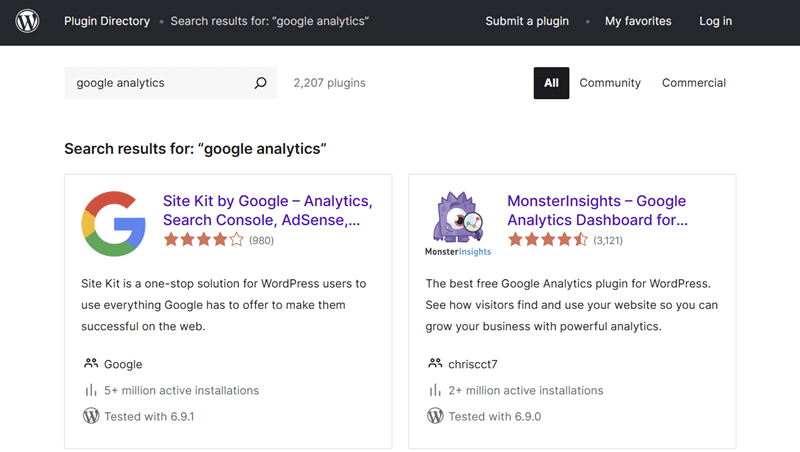
Task: Click contributors icon next to Google
Action: point(91,364)
